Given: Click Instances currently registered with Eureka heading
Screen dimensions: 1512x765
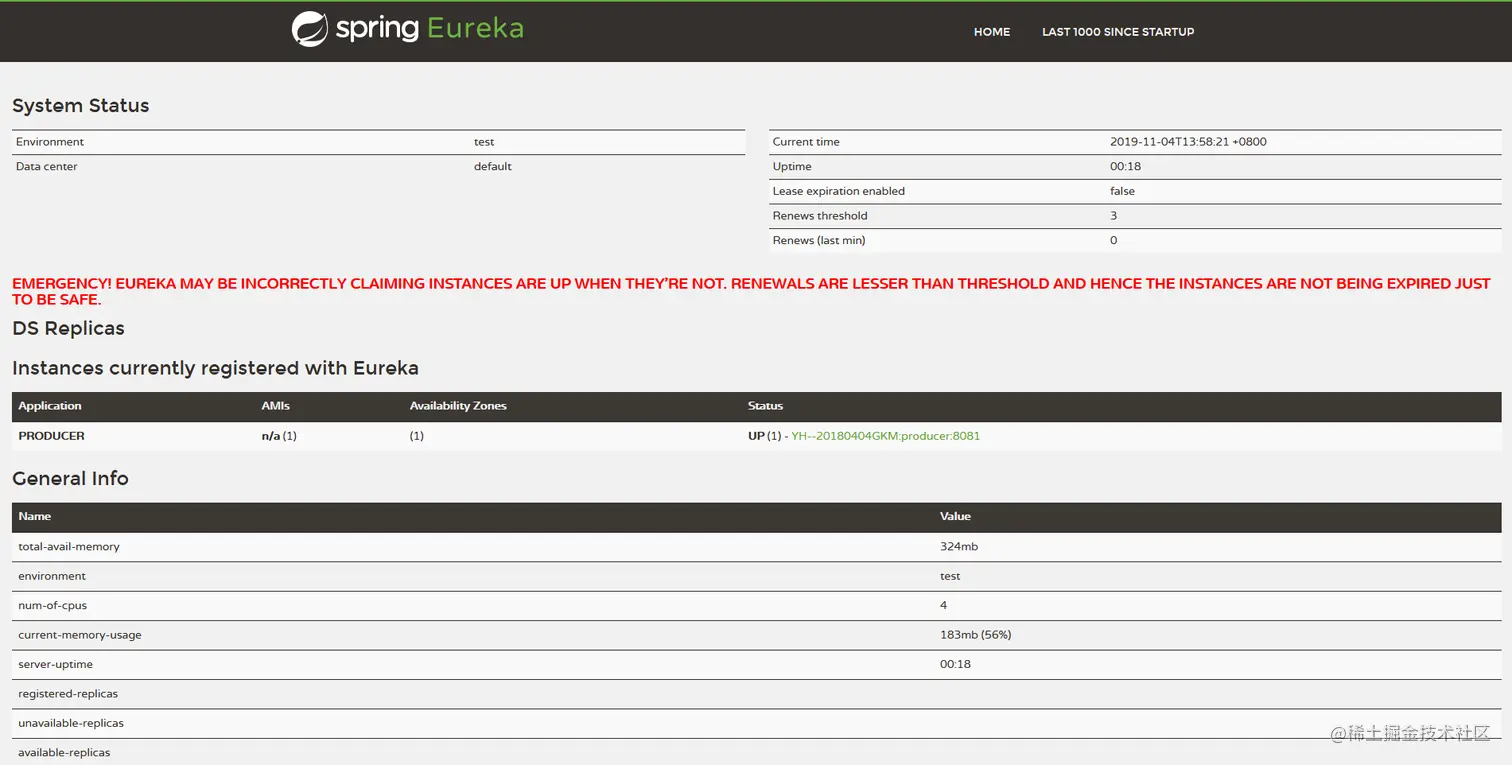Looking at the screenshot, I should coord(215,368).
